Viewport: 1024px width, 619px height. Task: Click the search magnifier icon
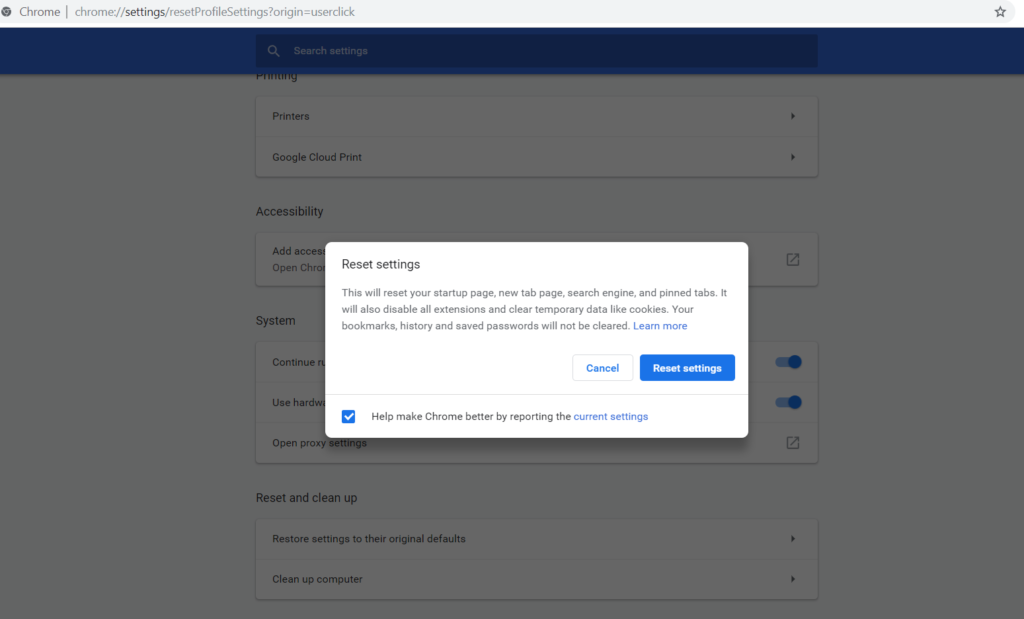[x=274, y=51]
